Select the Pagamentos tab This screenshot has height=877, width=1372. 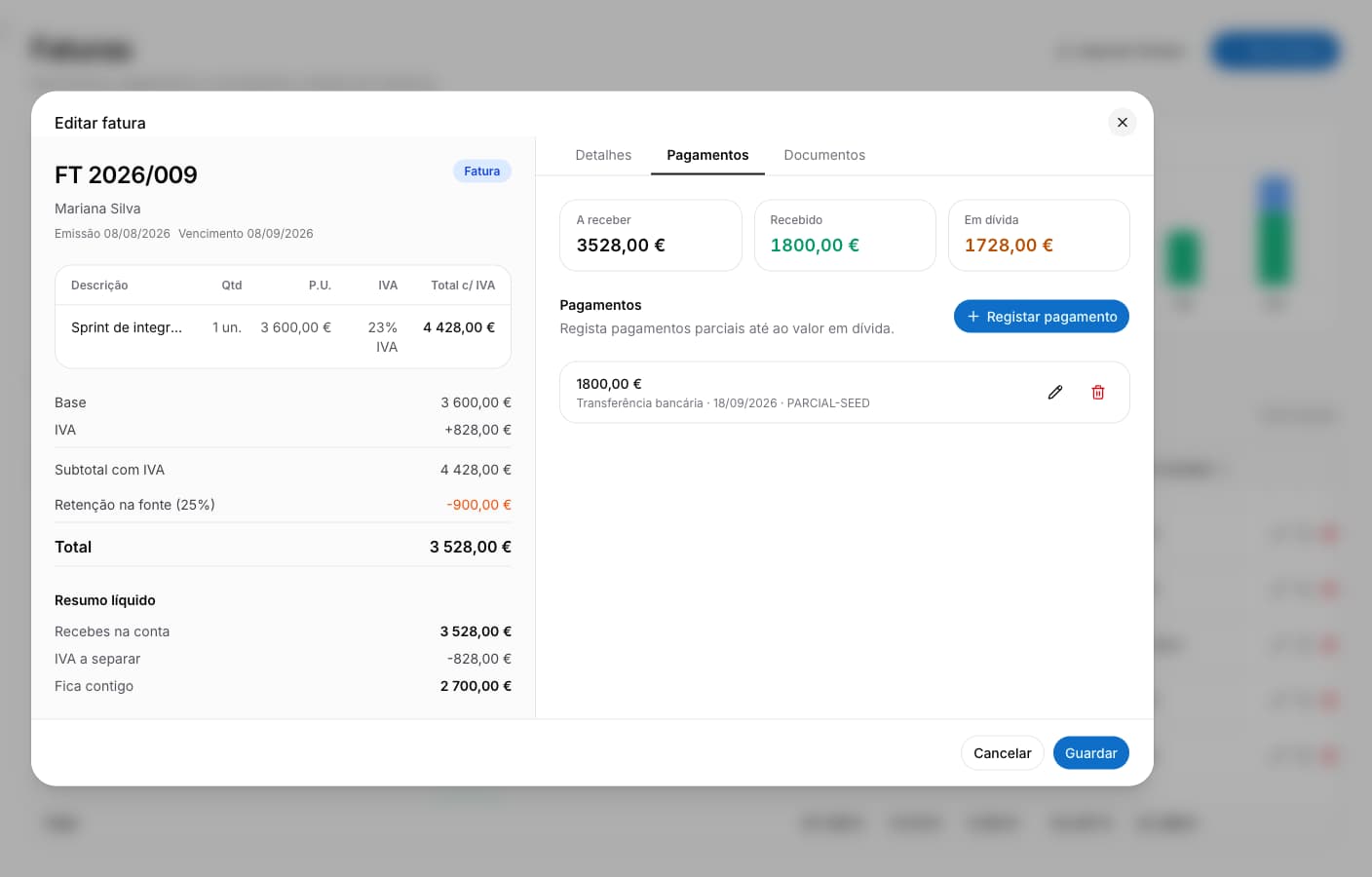click(707, 155)
